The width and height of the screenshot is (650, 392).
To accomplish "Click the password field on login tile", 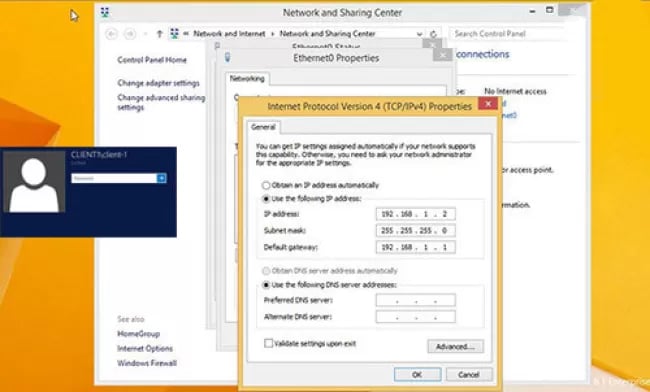I will click(114, 178).
